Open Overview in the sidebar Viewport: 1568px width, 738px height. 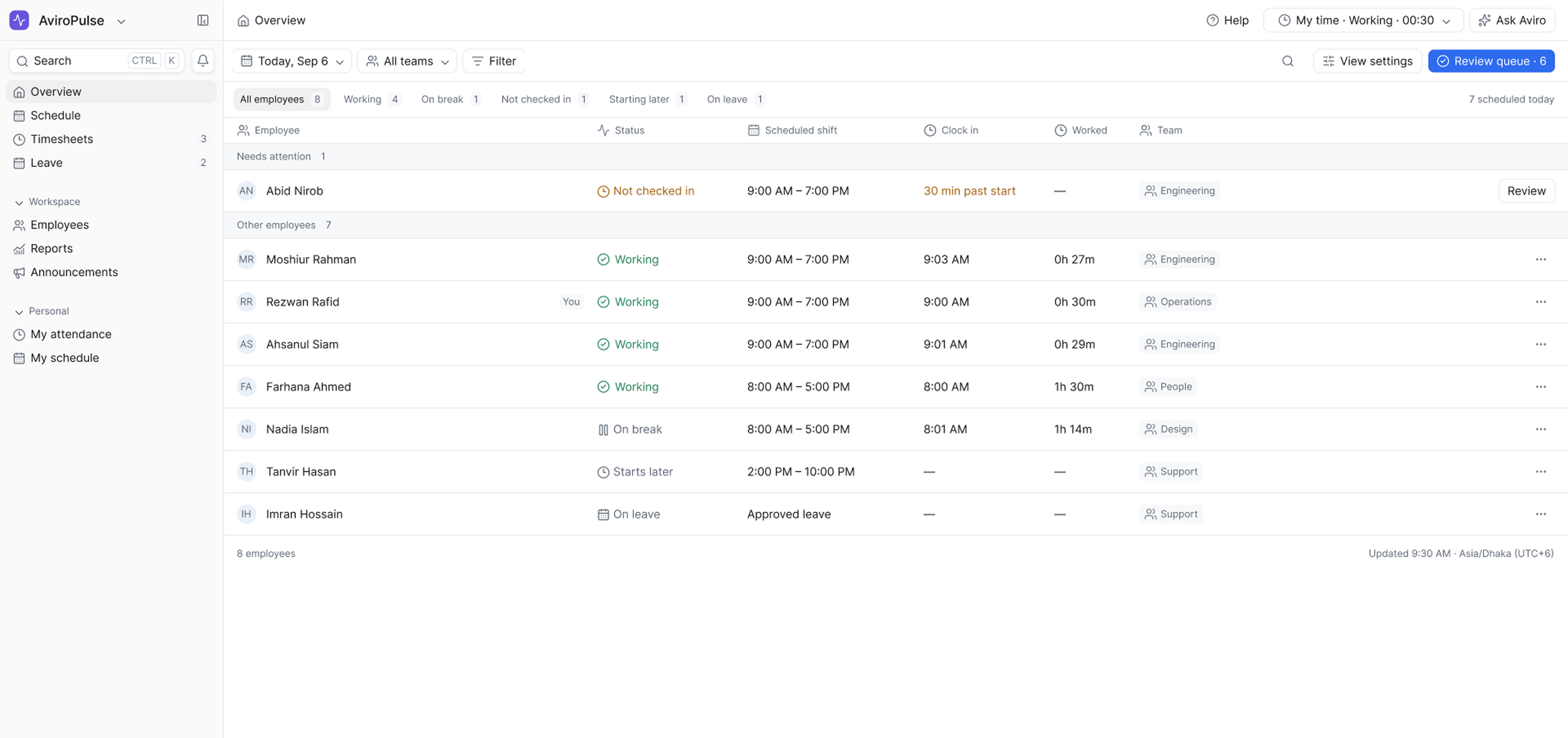tap(111, 92)
